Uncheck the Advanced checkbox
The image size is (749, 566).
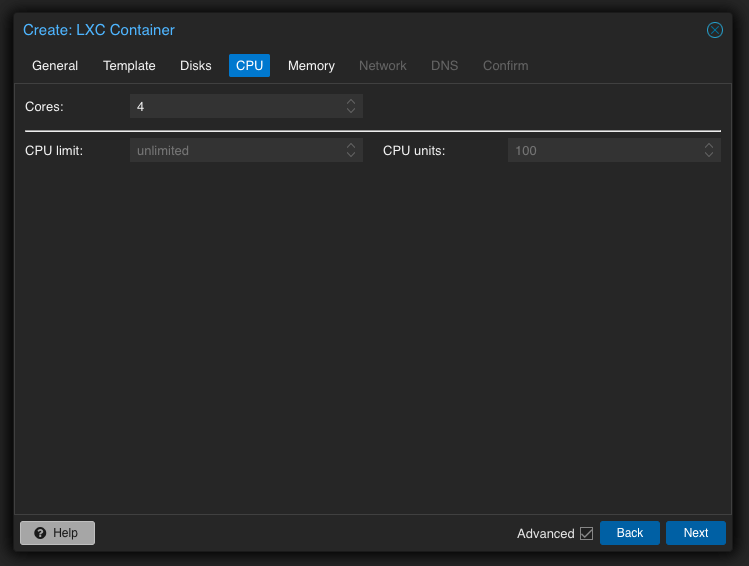tap(586, 534)
